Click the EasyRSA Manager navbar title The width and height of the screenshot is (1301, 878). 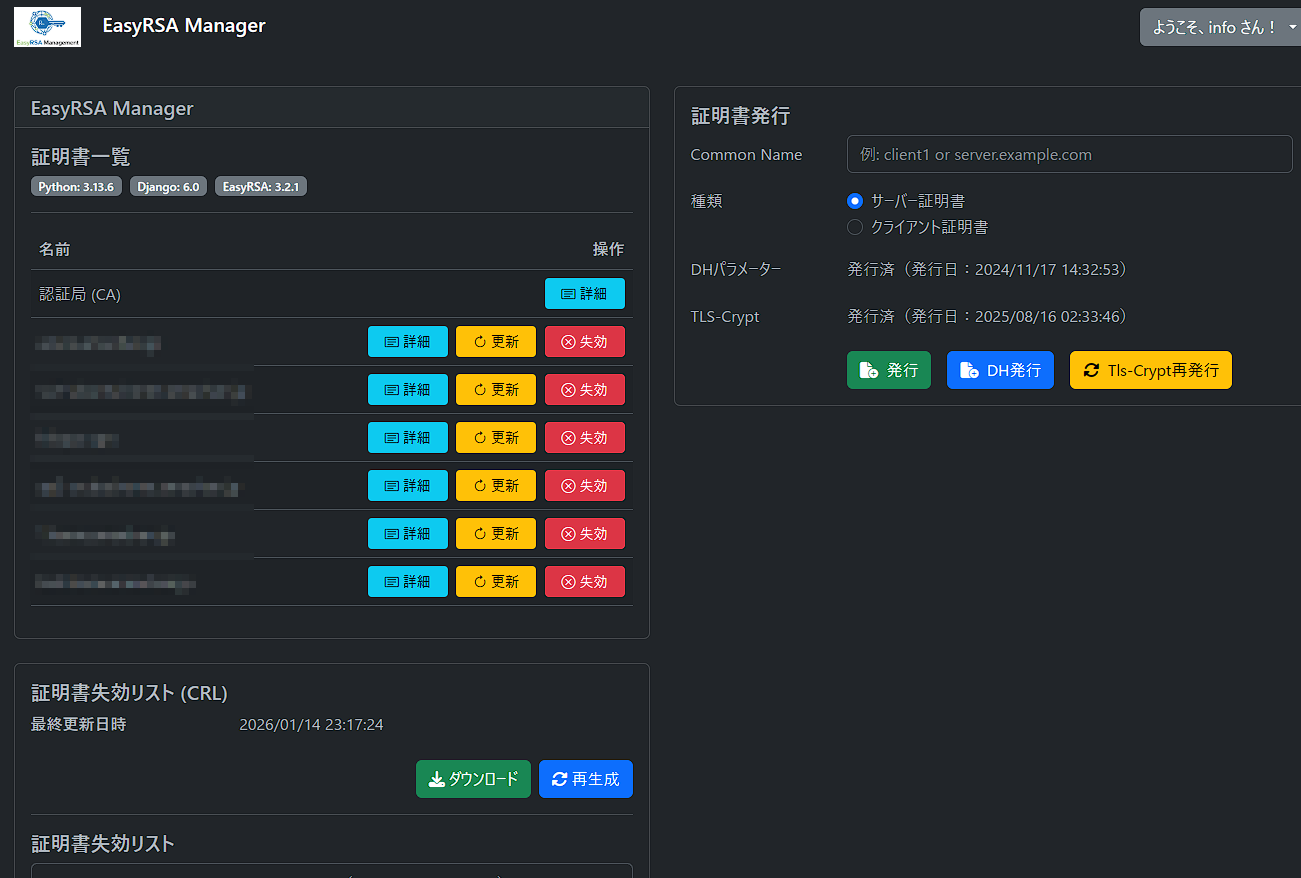click(184, 26)
